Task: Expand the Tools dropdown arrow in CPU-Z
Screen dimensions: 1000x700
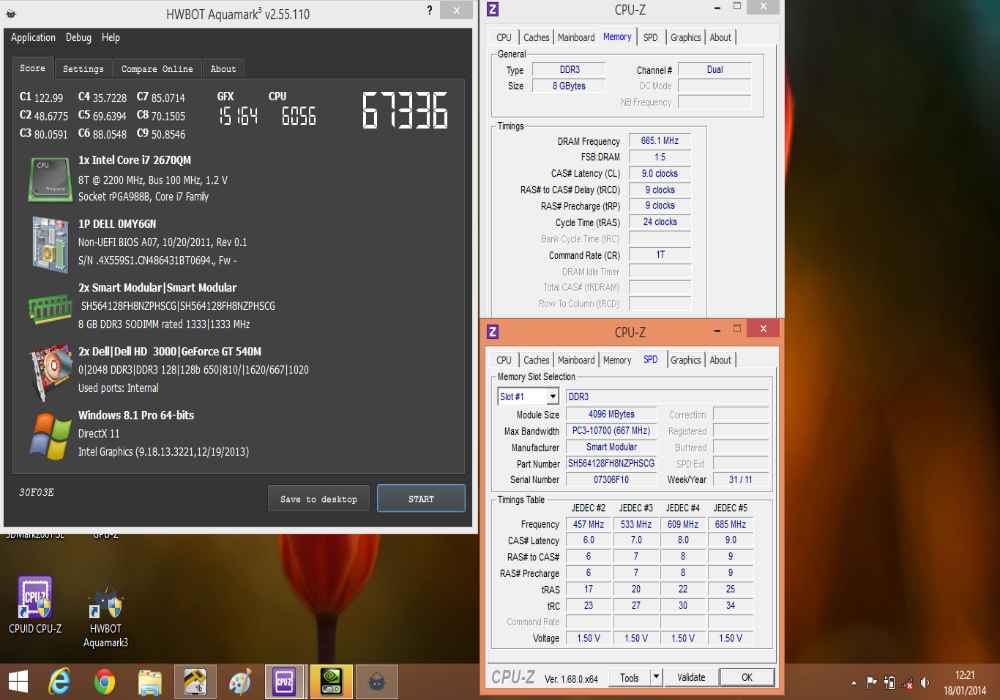Action: pos(656,677)
